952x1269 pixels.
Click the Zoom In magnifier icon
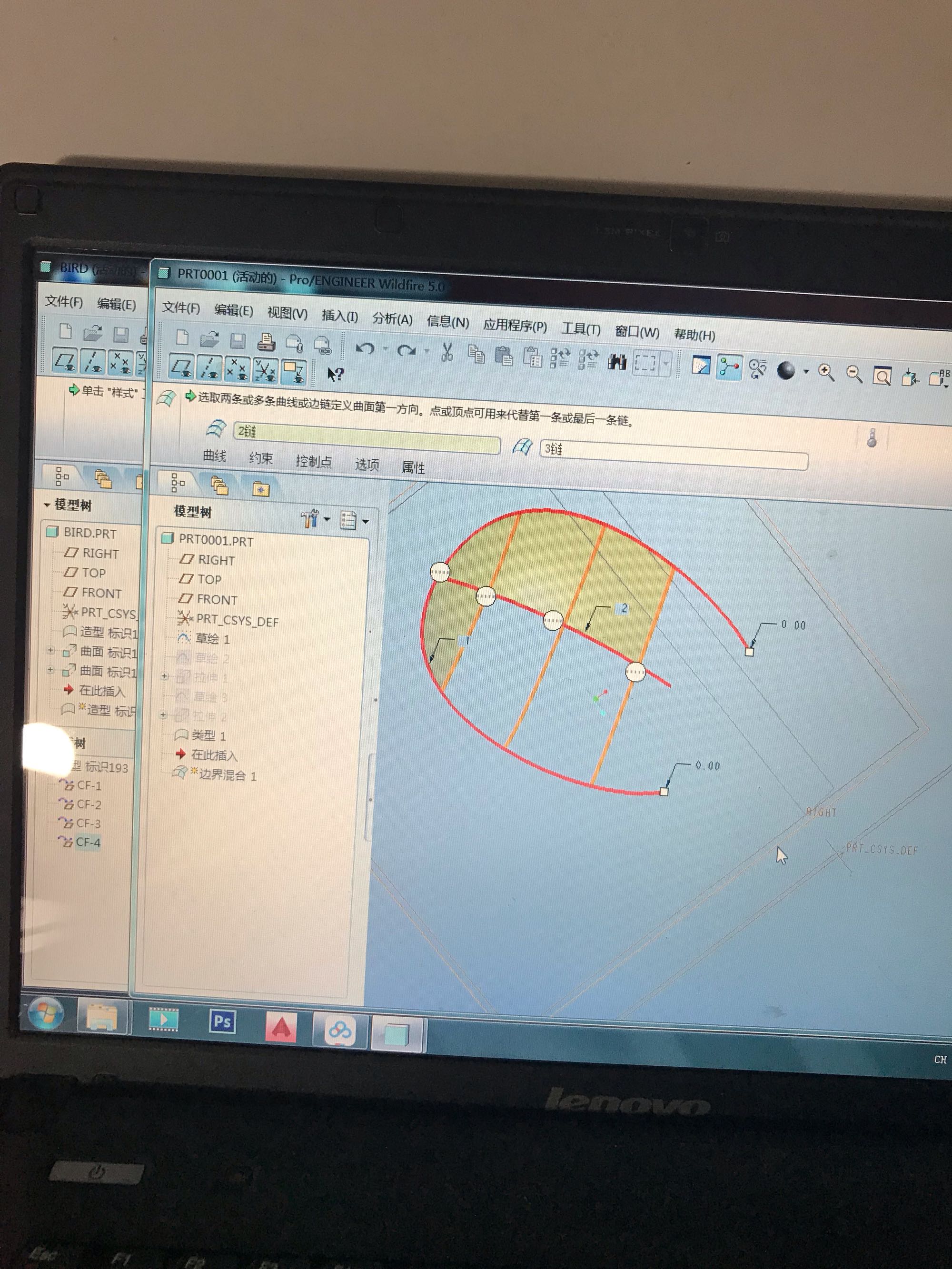tap(826, 372)
